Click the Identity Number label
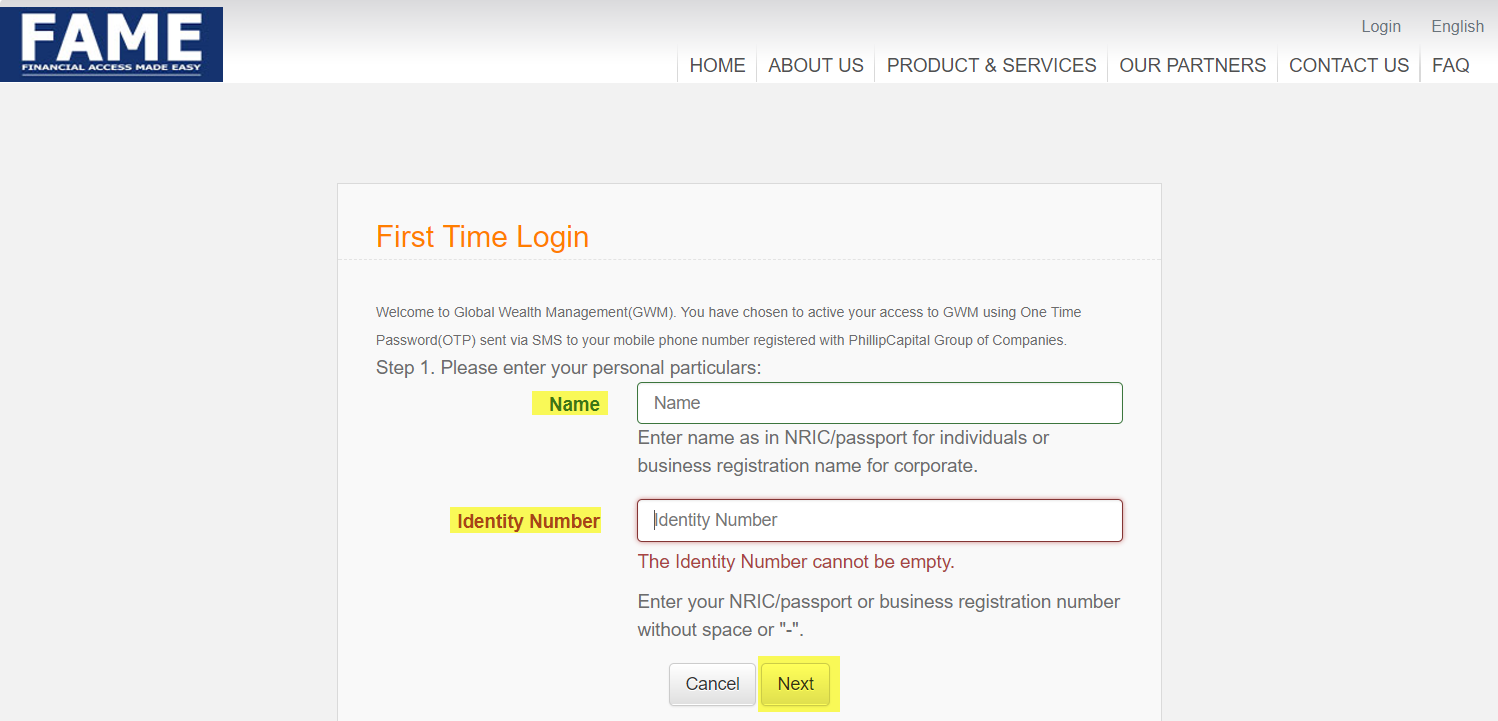 tap(528, 521)
